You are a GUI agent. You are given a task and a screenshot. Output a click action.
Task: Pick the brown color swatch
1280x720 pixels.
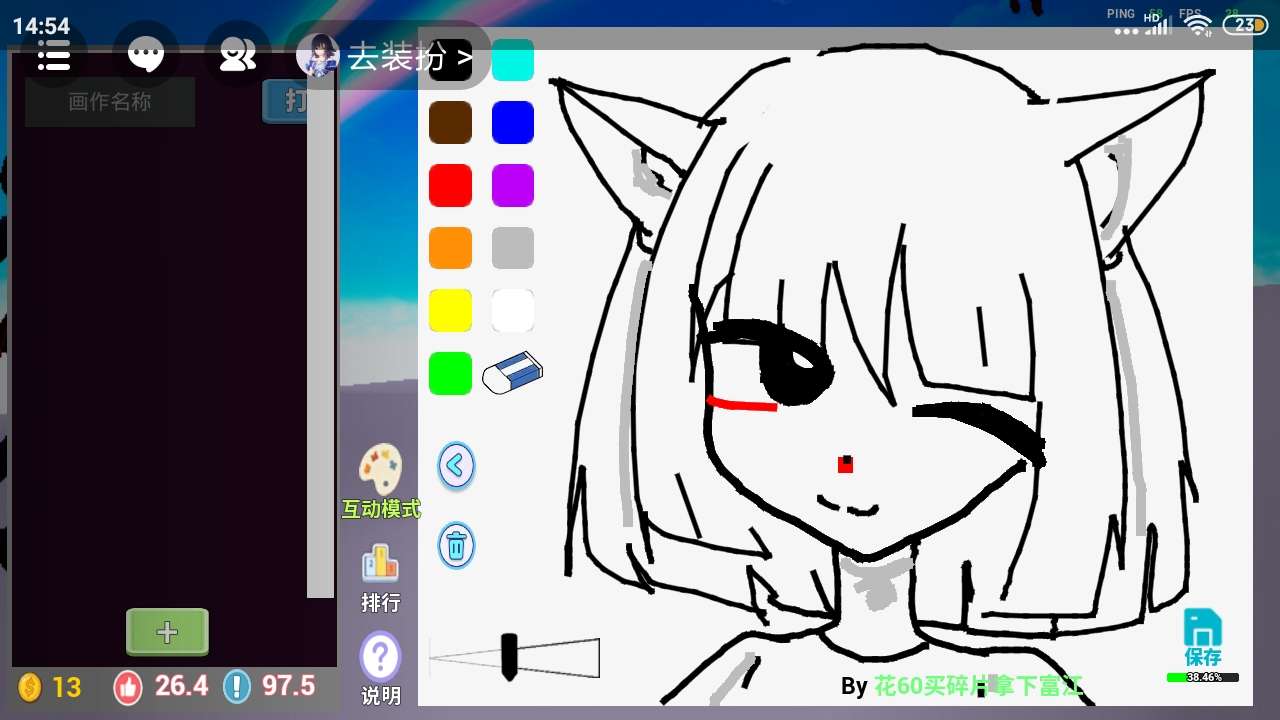click(x=450, y=122)
